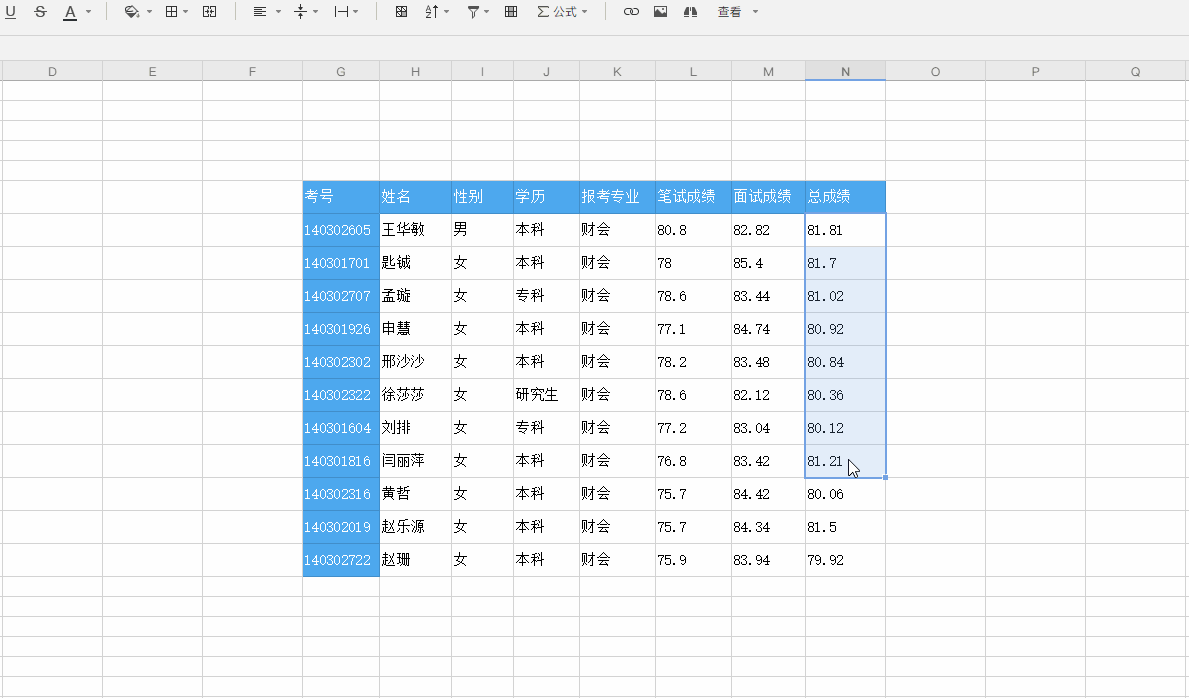Open the vertical alignment dropdown arrow
The image size is (1189, 698).
tap(316, 12)
